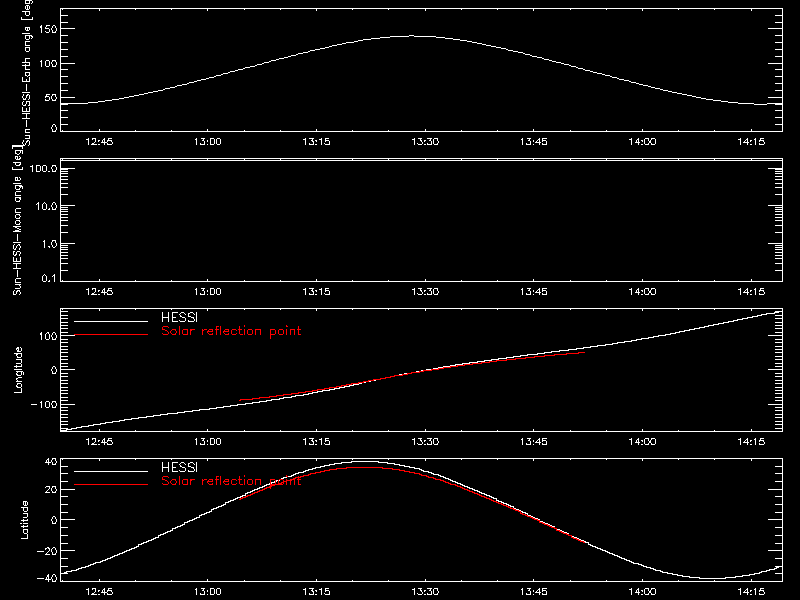Click the Sun-HESSI-Earth angle axis label
This screenshot has width=800, height=600.
pyautogui.click(x=27, y=73)
